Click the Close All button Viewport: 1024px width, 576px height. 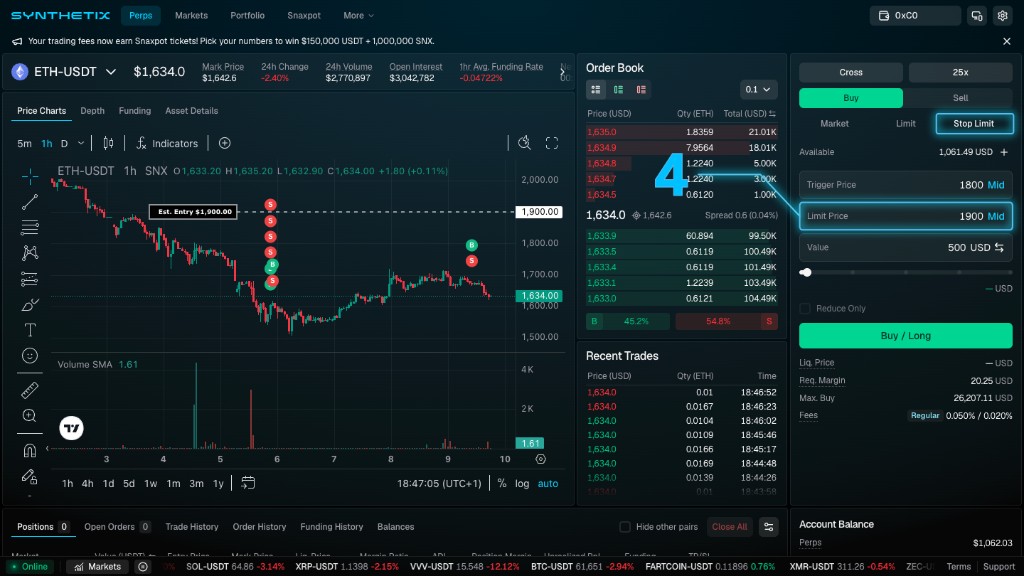point(729,527)
